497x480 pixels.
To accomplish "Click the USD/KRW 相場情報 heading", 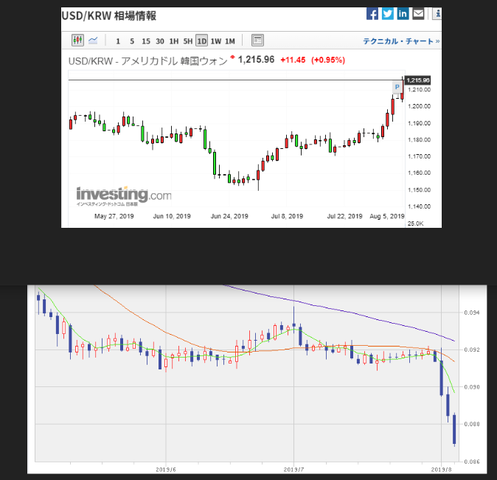I will click(109, 16).
